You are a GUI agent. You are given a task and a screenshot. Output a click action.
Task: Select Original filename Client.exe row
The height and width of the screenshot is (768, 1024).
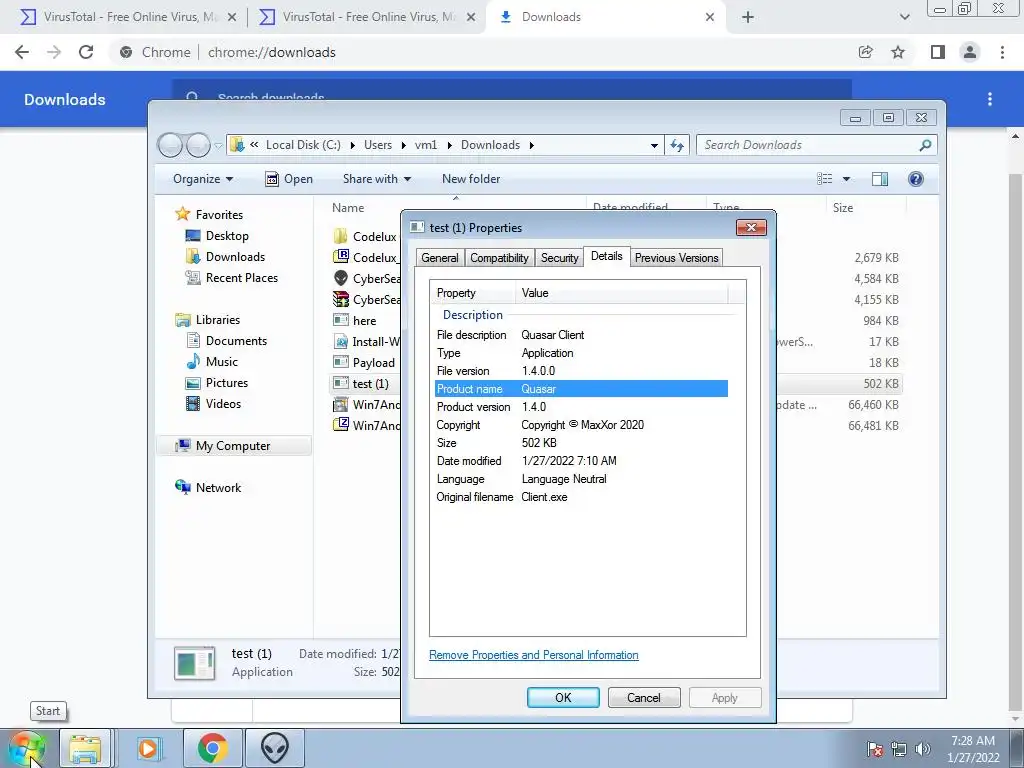click(x=581, y=497)
